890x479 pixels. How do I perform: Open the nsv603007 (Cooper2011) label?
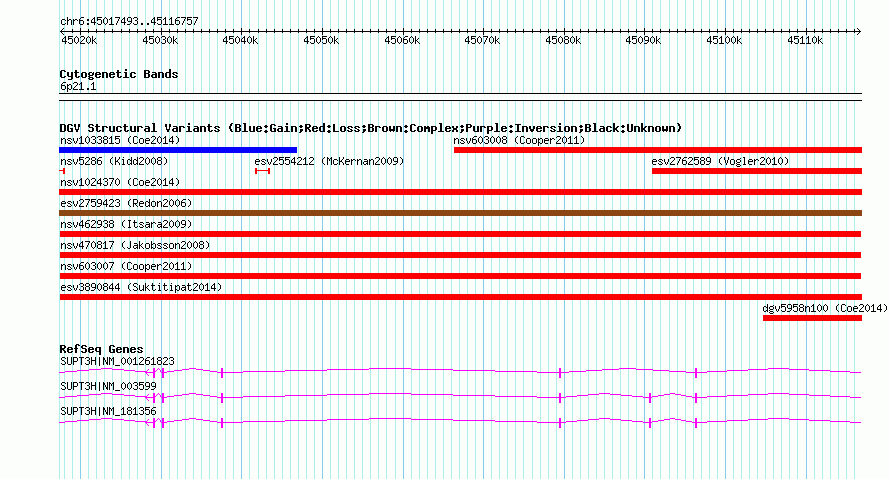pos(126,266)
